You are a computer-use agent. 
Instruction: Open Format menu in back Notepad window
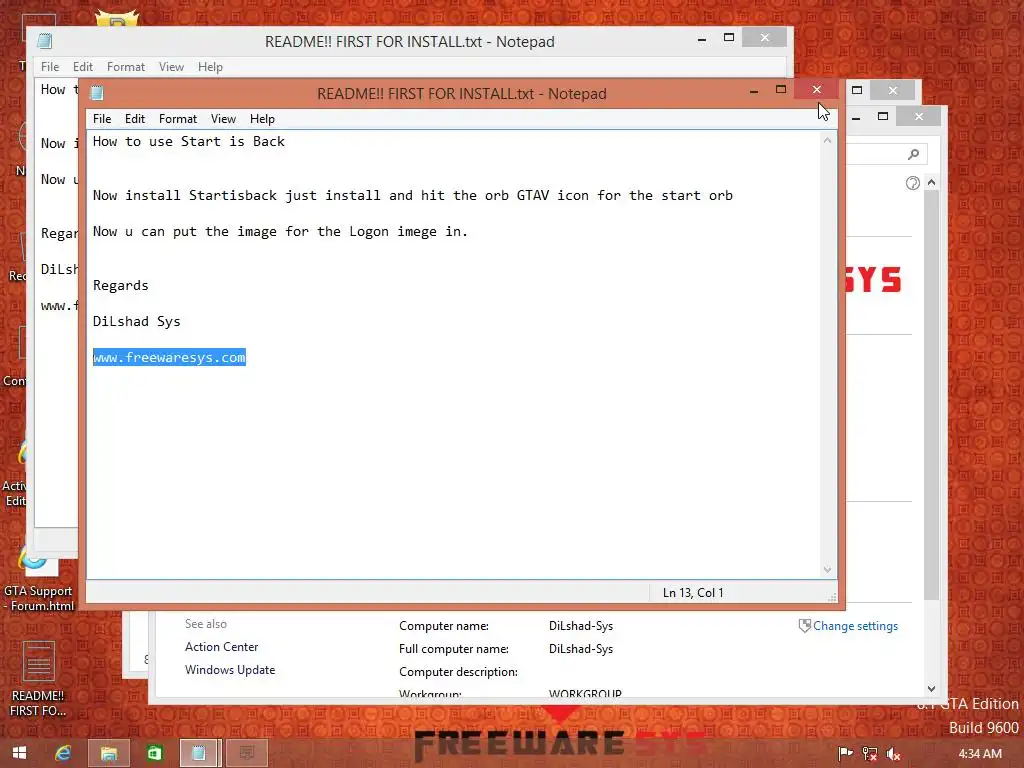pyautogui.click(x=125, y=67)
